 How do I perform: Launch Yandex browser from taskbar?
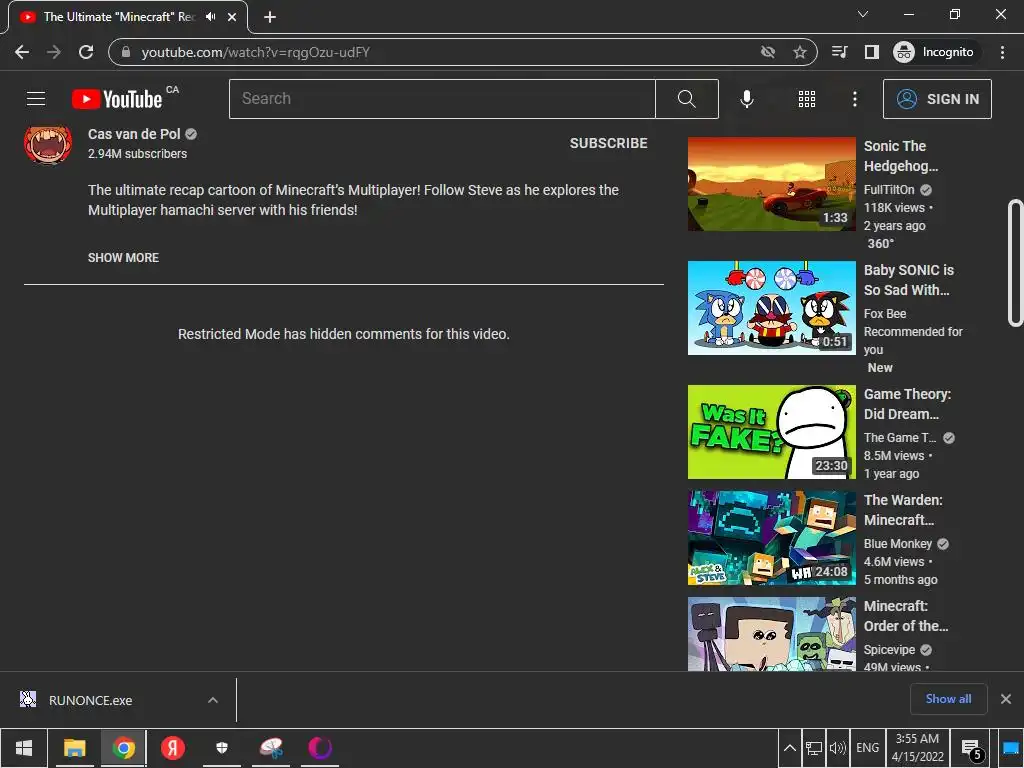(173, 748)
